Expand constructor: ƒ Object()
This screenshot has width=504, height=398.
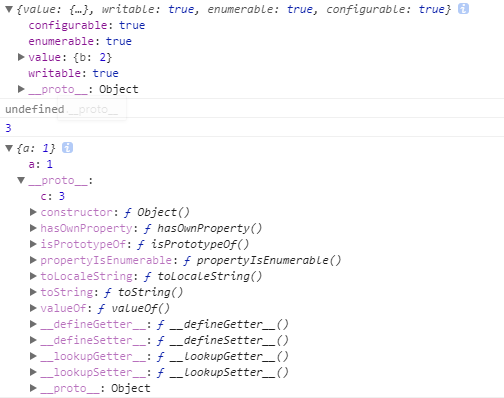tap(33, 212)
